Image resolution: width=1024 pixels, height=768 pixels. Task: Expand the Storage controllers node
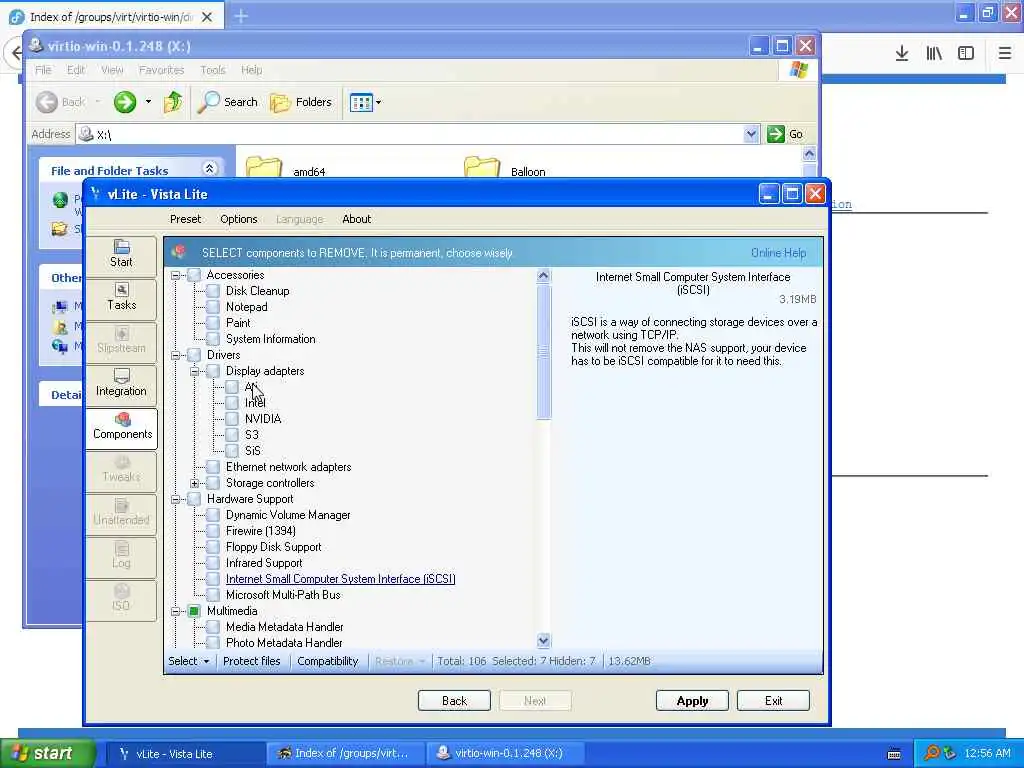click(x=194, y=483)
